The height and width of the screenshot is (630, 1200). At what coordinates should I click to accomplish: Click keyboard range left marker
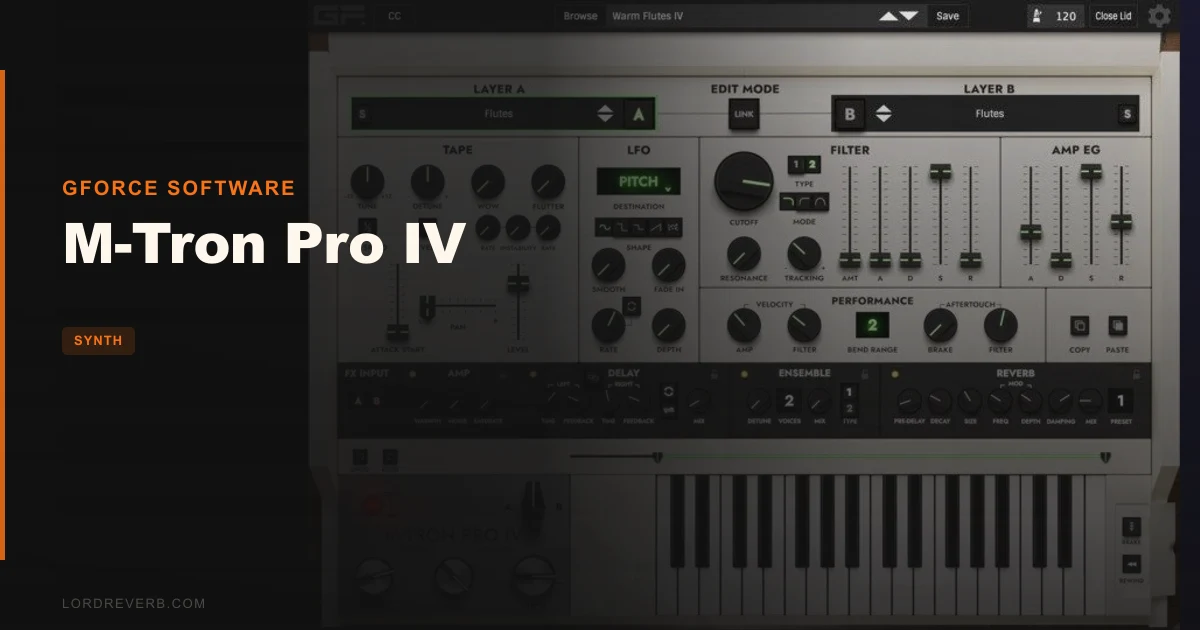point(657,457)
